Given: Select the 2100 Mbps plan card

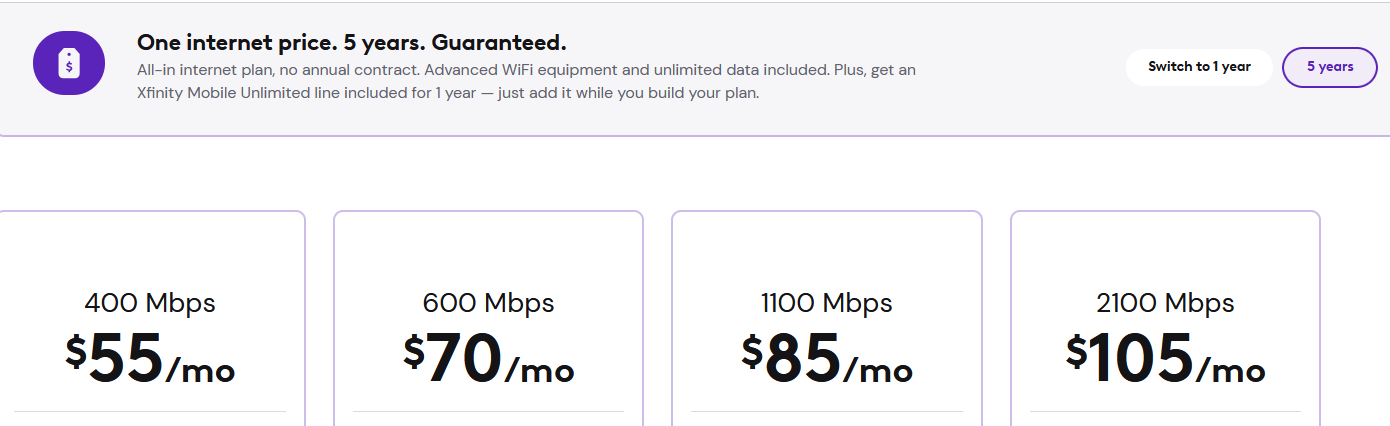Looking at the screenshot, I should pyautogui.click(x=1165, y=318).
